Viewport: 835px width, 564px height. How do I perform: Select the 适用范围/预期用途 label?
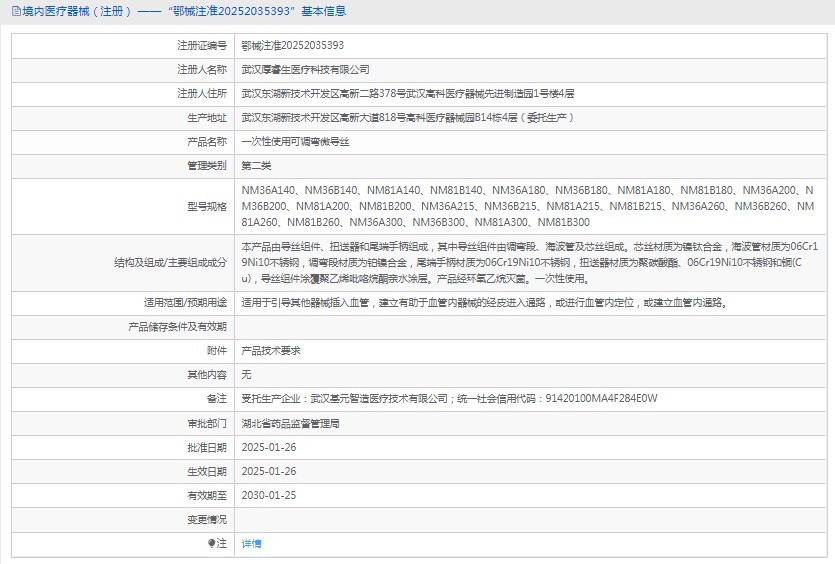[x=185, y=303]
